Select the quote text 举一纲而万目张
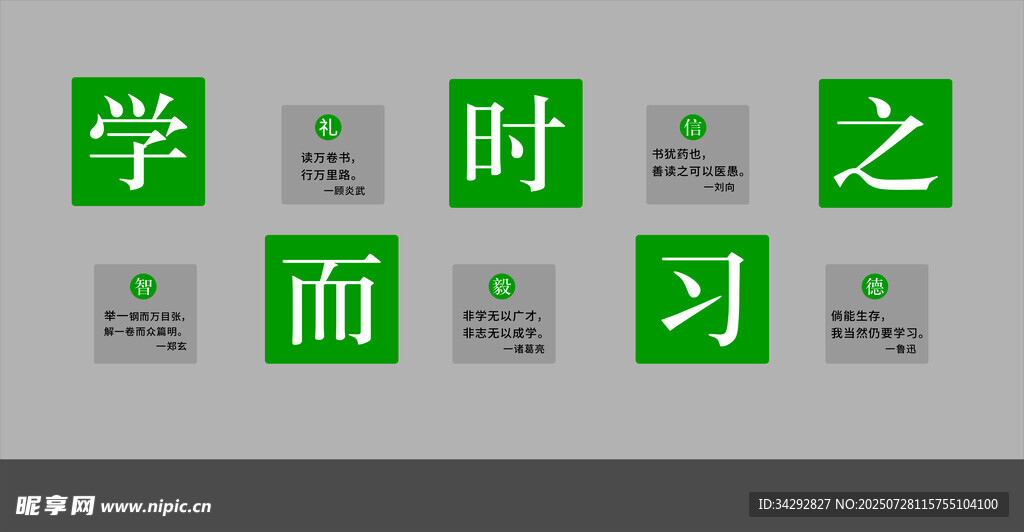 coord(144,323)
